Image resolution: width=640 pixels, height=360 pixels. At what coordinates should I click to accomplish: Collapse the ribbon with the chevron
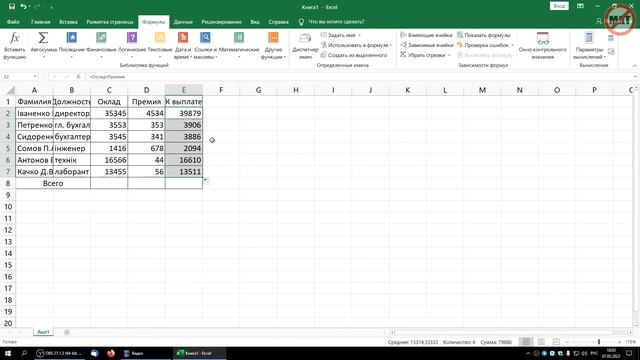pos(635,66)
